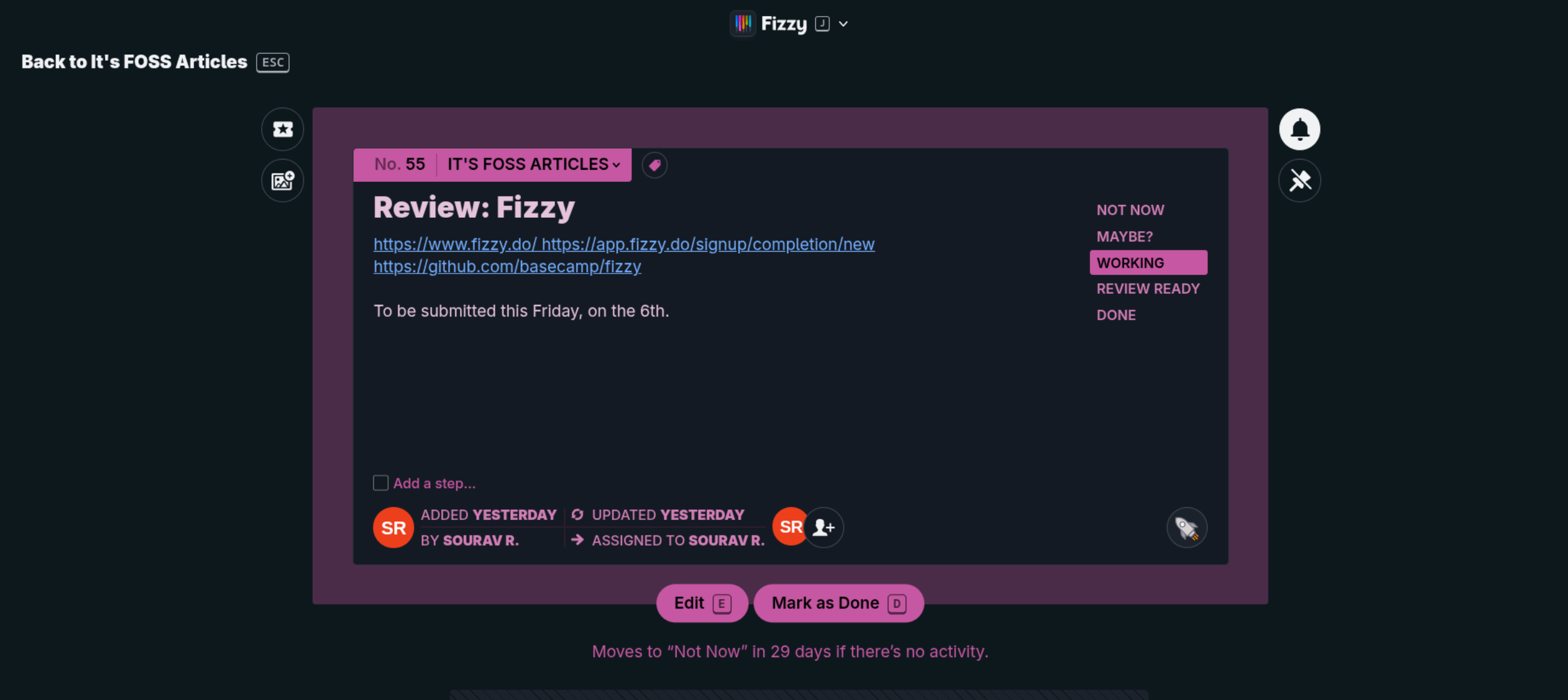1568x700 pixels.
Task: Click the Edit button
Action: tap(701, 603)
